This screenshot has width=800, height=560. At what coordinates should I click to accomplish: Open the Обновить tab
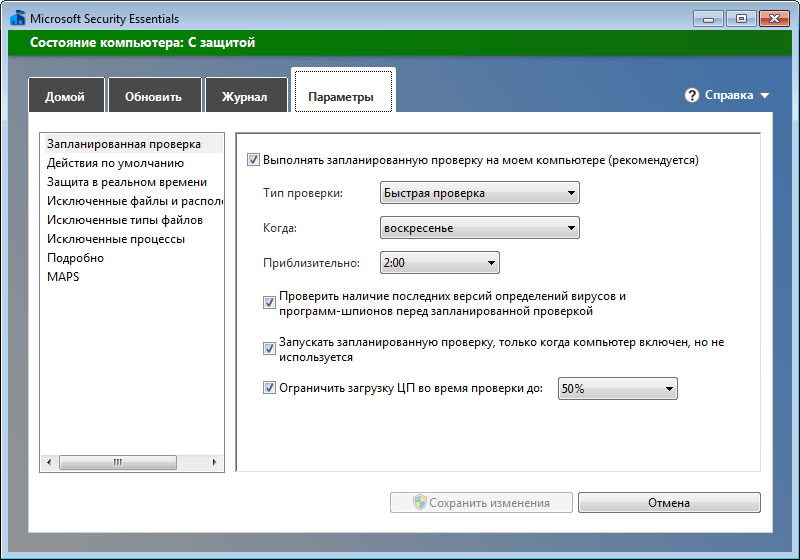pyautogui.click(x=155, y=95)
